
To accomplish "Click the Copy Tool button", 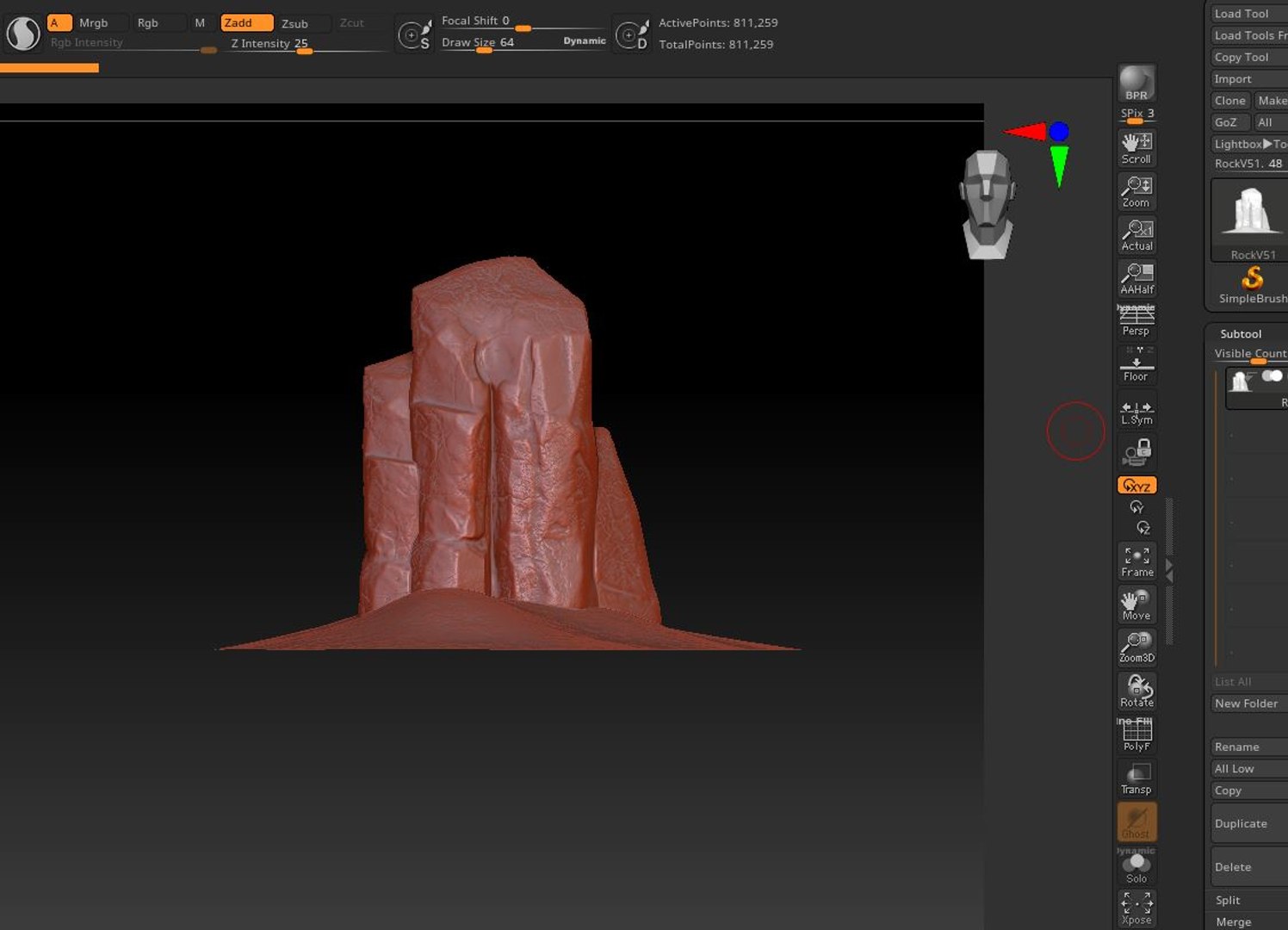I will point(1249,57).
